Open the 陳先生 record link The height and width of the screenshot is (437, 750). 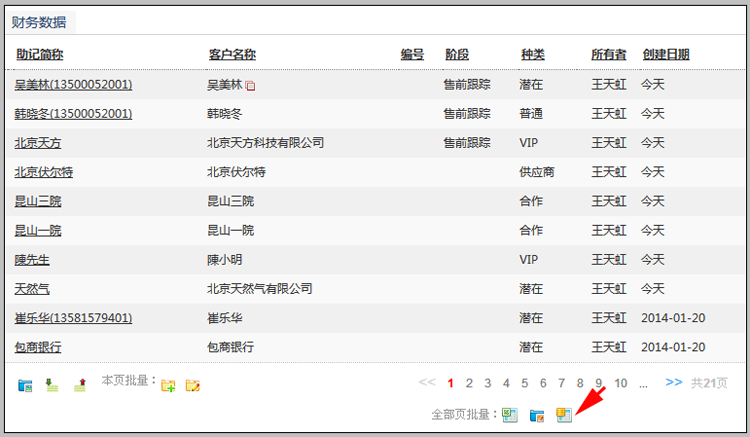pos(32,260)
